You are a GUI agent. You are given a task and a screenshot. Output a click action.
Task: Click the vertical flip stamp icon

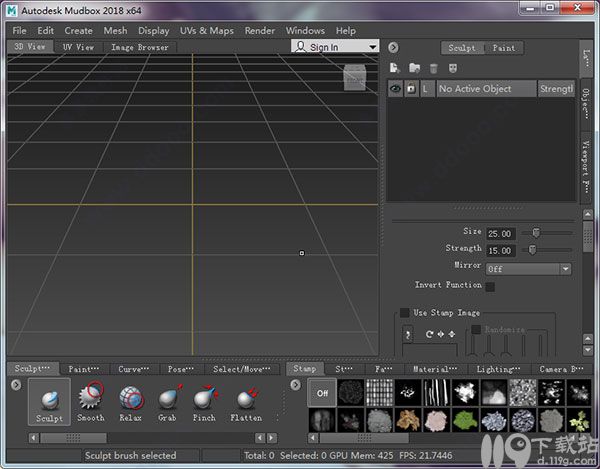point(452,334)
